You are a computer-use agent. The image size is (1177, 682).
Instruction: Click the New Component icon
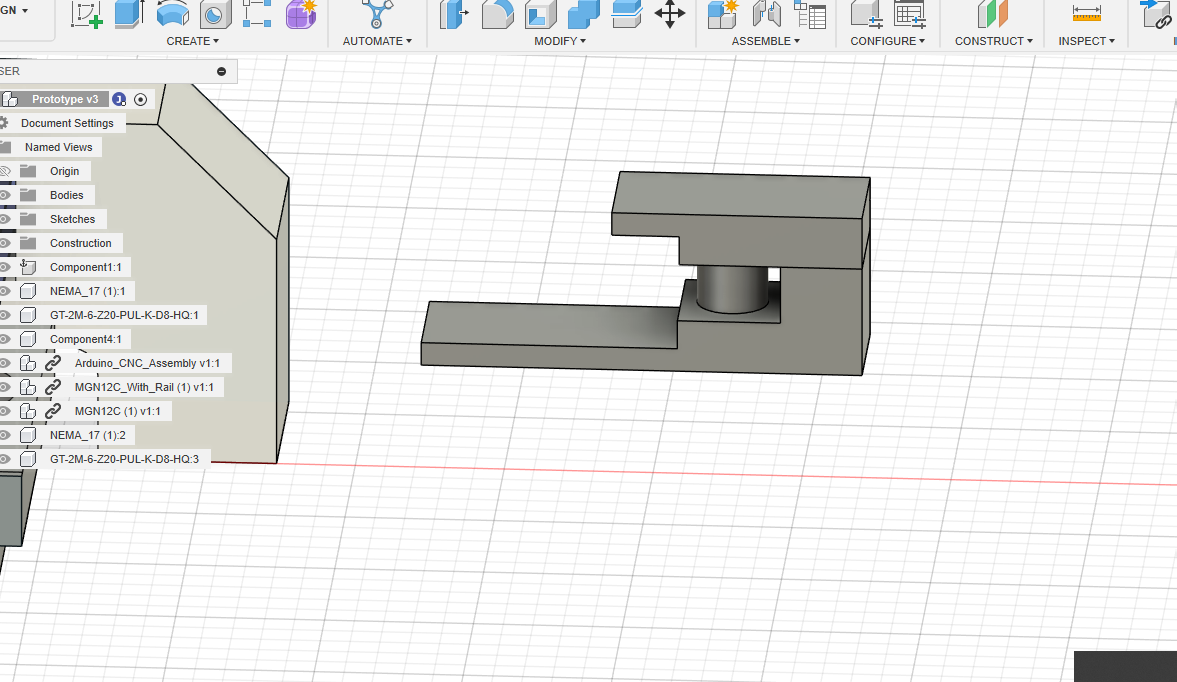coord(723,14)
